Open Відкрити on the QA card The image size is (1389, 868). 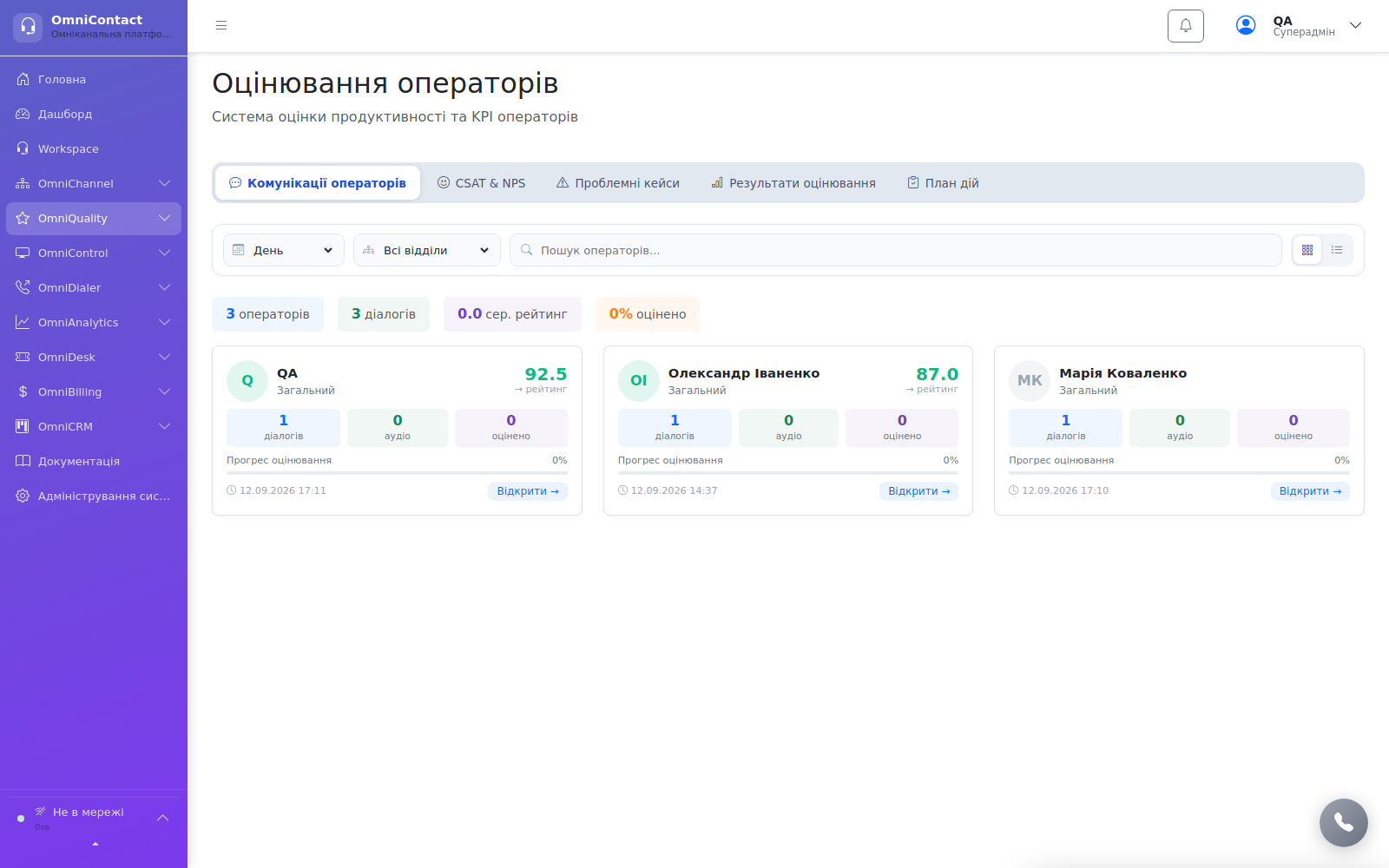click(x=528, y=491)
